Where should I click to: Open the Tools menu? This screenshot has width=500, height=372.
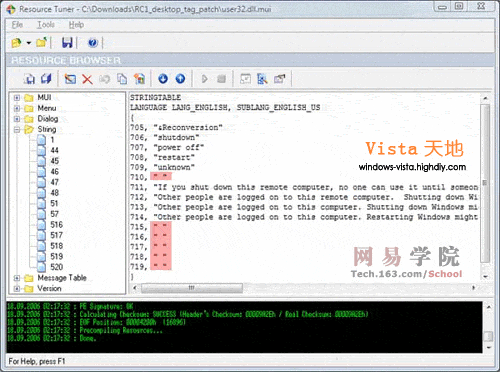coord(46,25)
